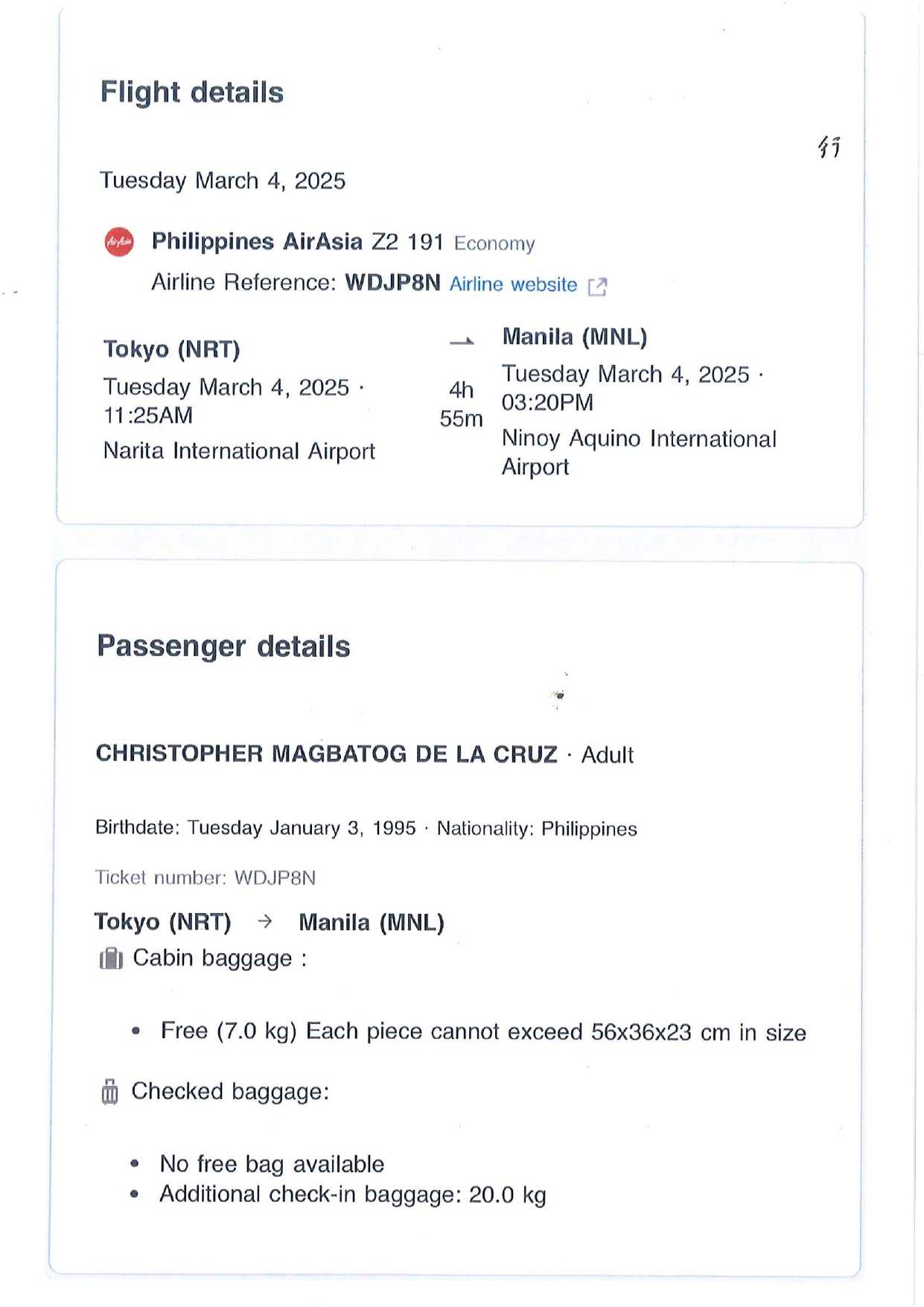The image size is (924, 1307).
Task: Click the Tokyo (NRT) departure city in flight details
Action: [x=172, y=349]
